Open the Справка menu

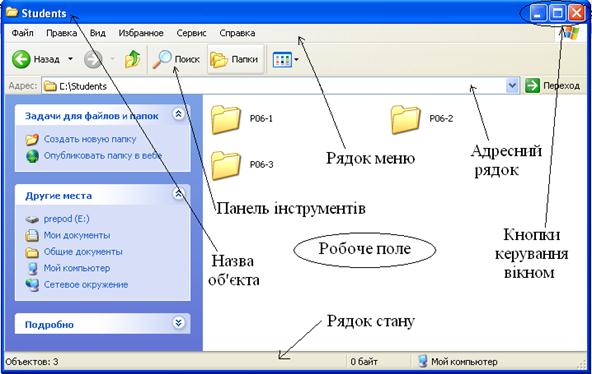237,33
